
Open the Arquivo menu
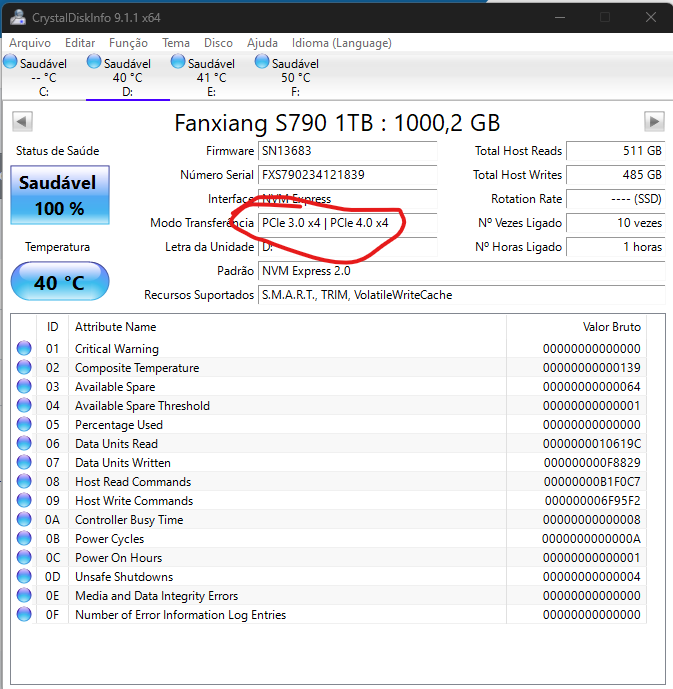[30, 43]
